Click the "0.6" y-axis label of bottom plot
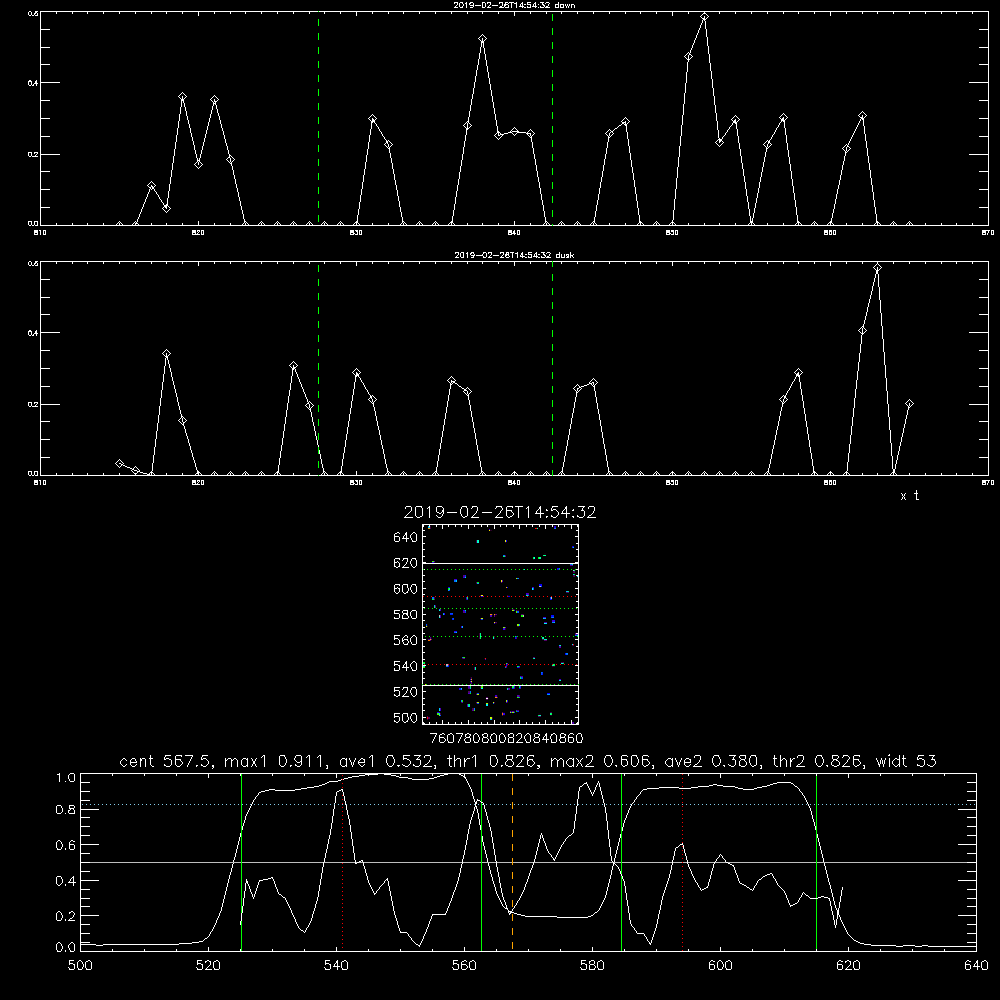1000x1000 pixels. click(x=66, y=846)
